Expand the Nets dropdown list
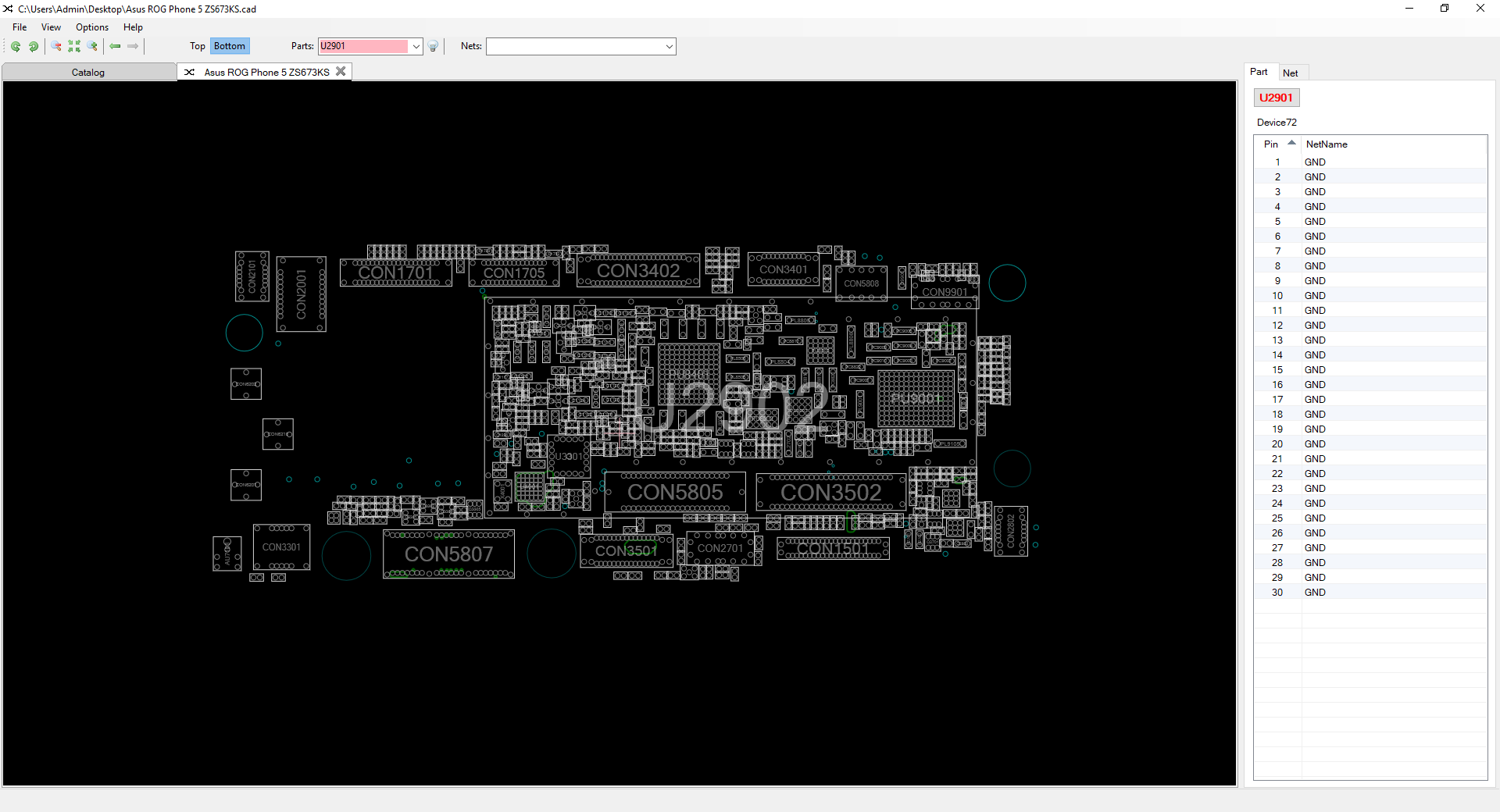This screenshot has width=1500, height=812. click(670, 47)
